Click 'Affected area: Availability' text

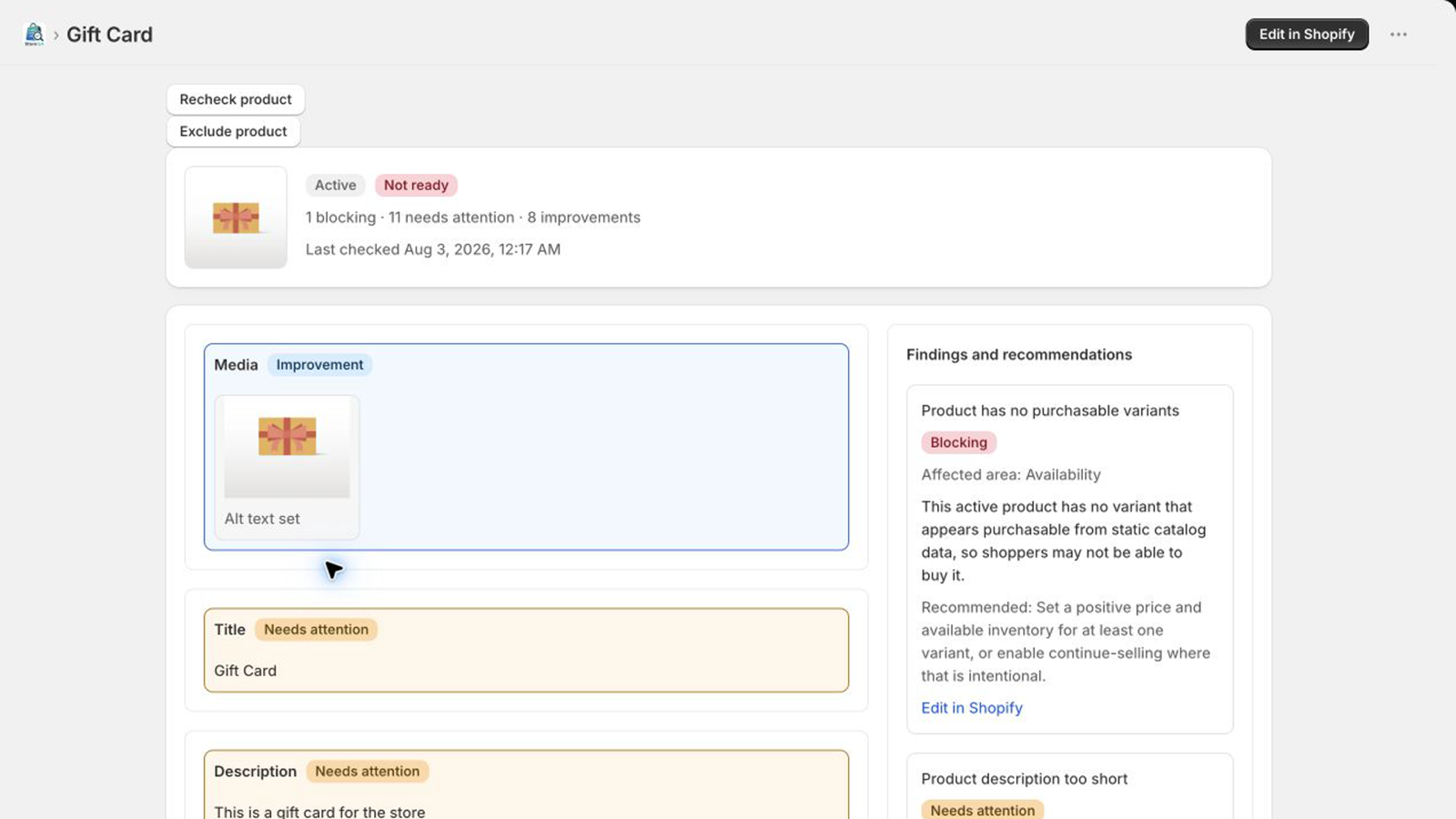[x=1011, y=474]
